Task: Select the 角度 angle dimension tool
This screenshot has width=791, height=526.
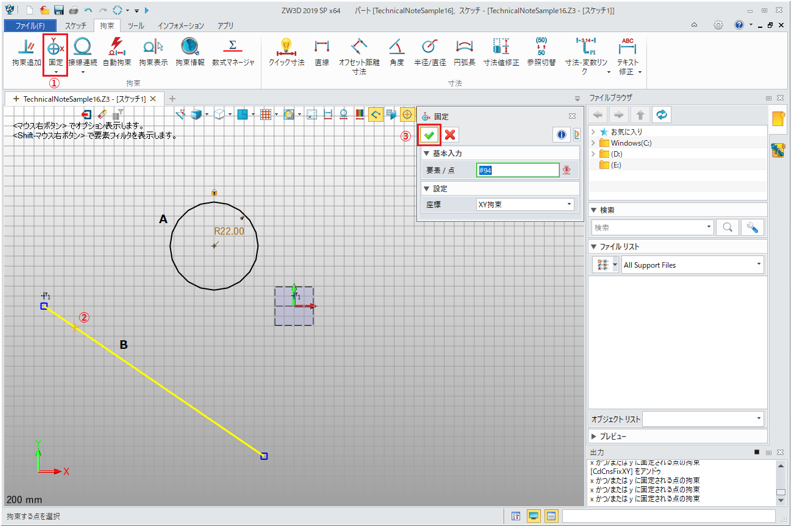Action: (x=397, y=52)
